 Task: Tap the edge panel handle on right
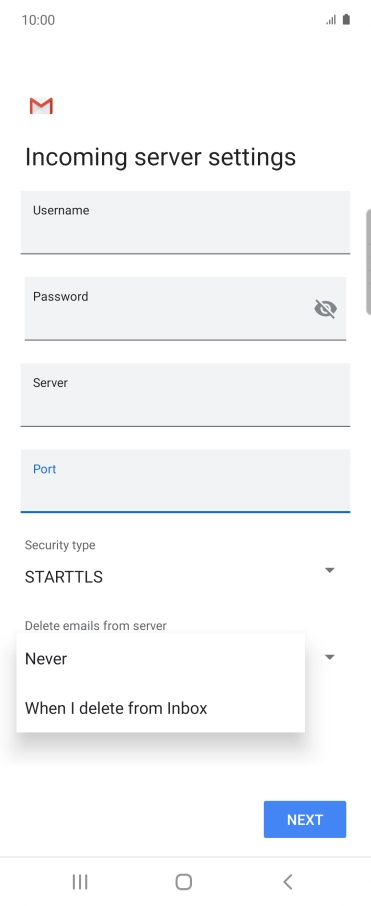[368, 262]
